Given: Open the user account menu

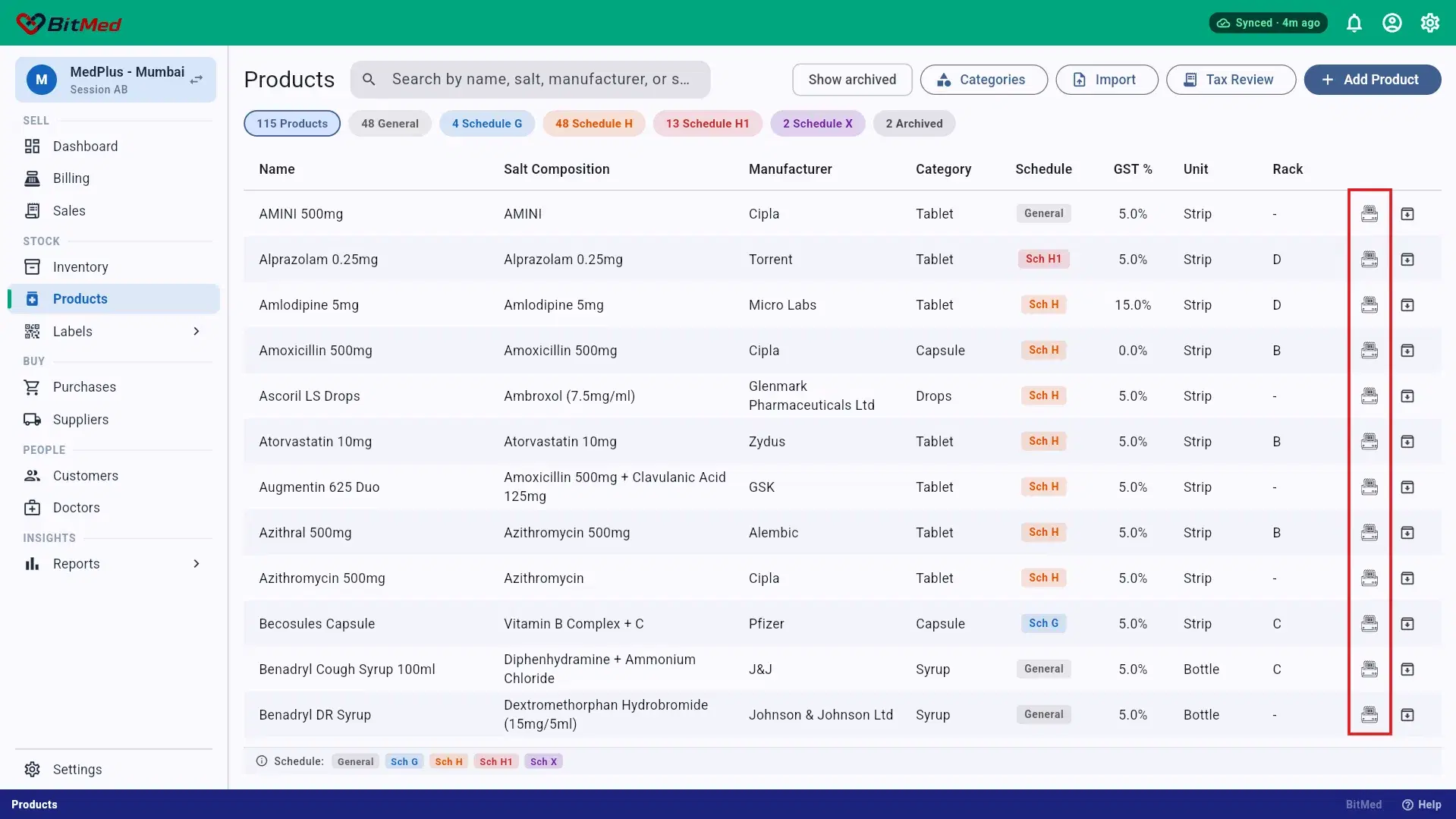Looking at the screenshot, I should [x=1392, y=23].
